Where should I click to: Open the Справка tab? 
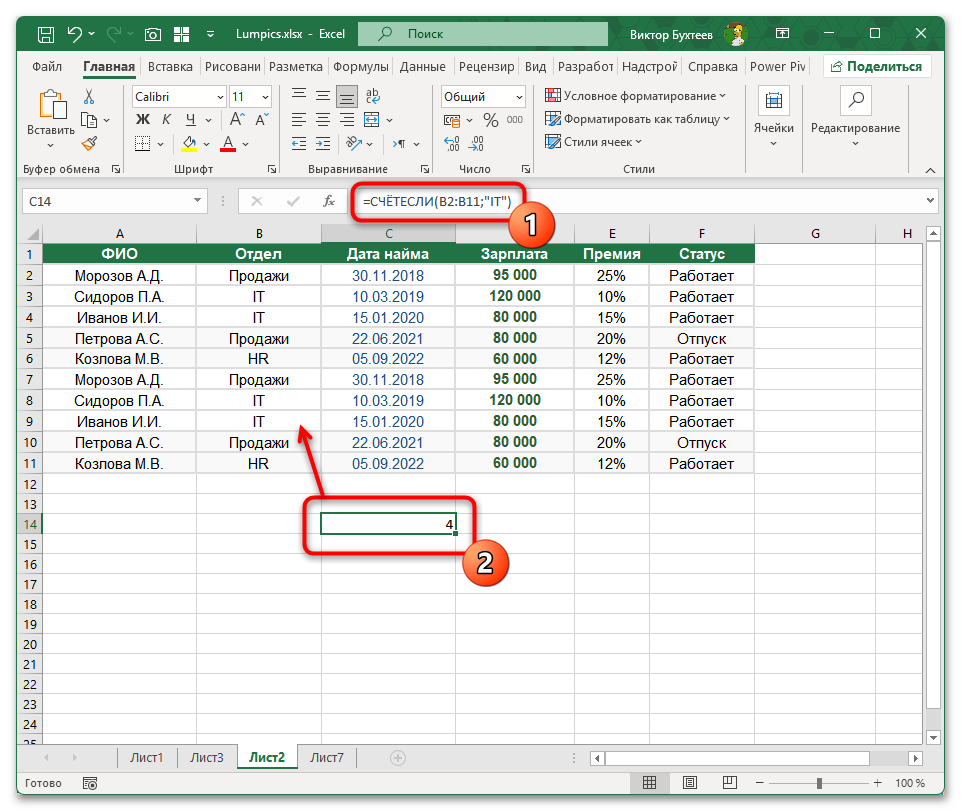pos(713,66)
